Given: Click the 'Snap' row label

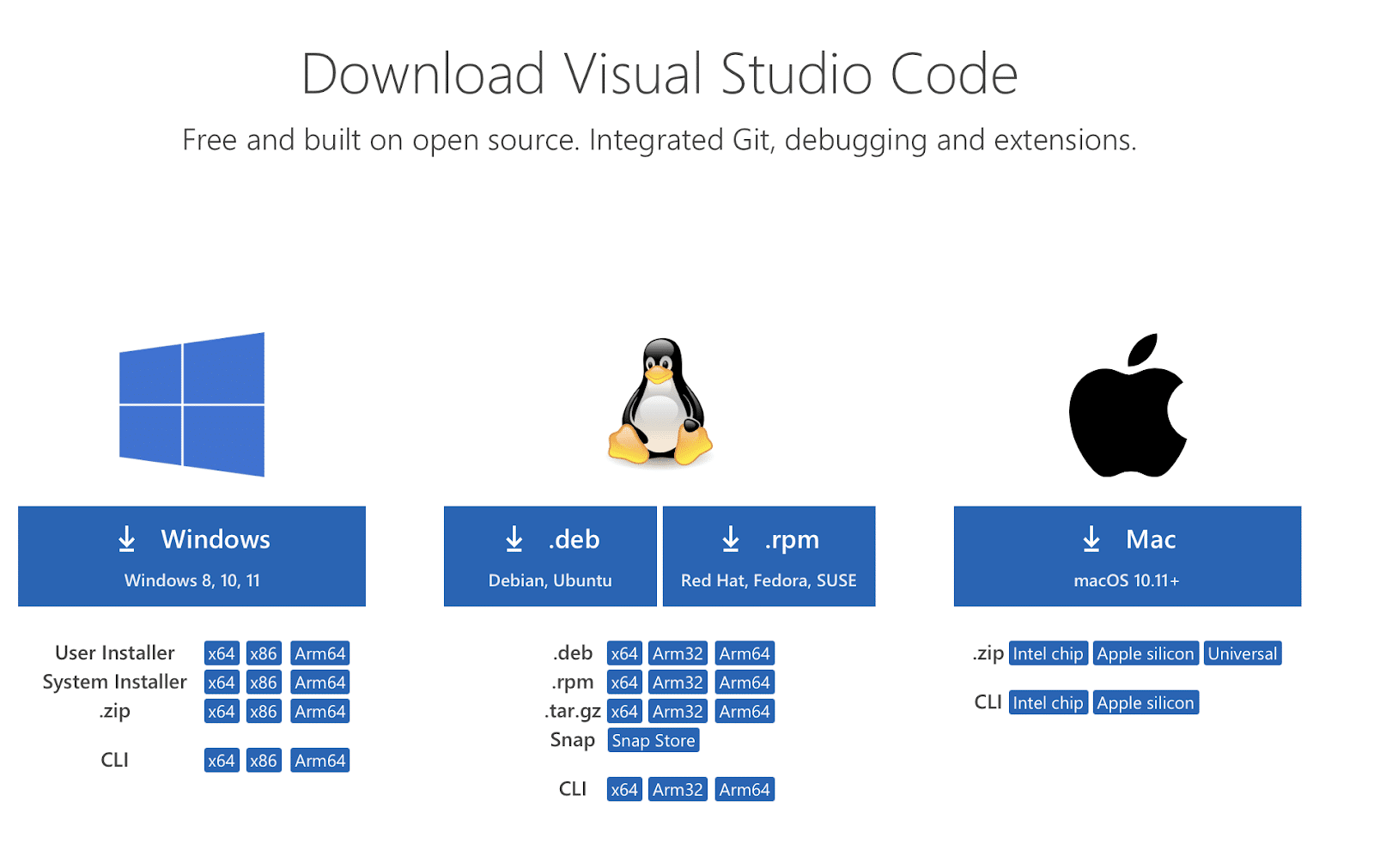Looking at the screenshot, I should point(573,740).
